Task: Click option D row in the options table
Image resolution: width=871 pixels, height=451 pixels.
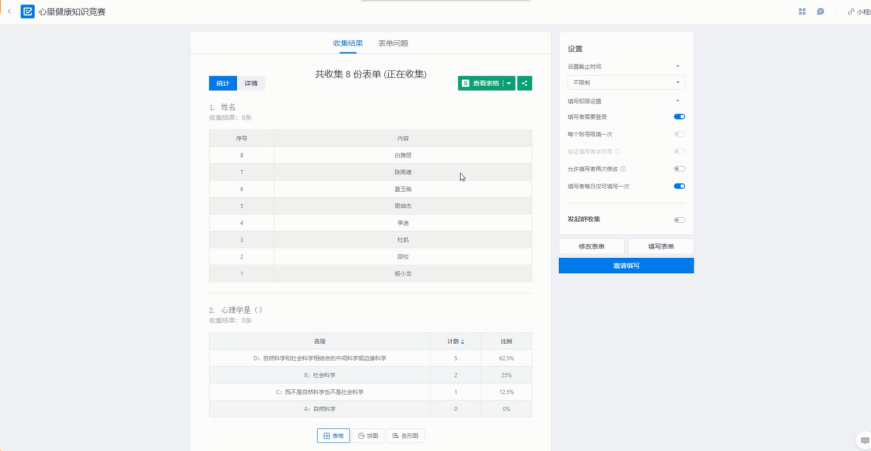Action: (x=370, y=358)
